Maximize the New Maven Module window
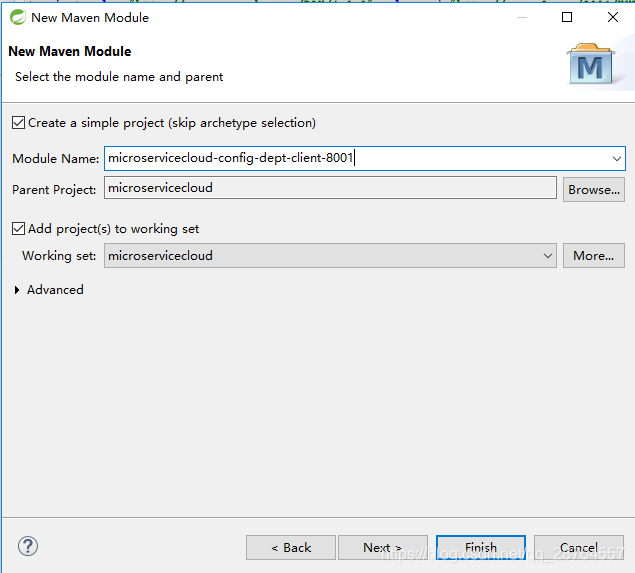The image size is (635, 573). tap(567, 17)
